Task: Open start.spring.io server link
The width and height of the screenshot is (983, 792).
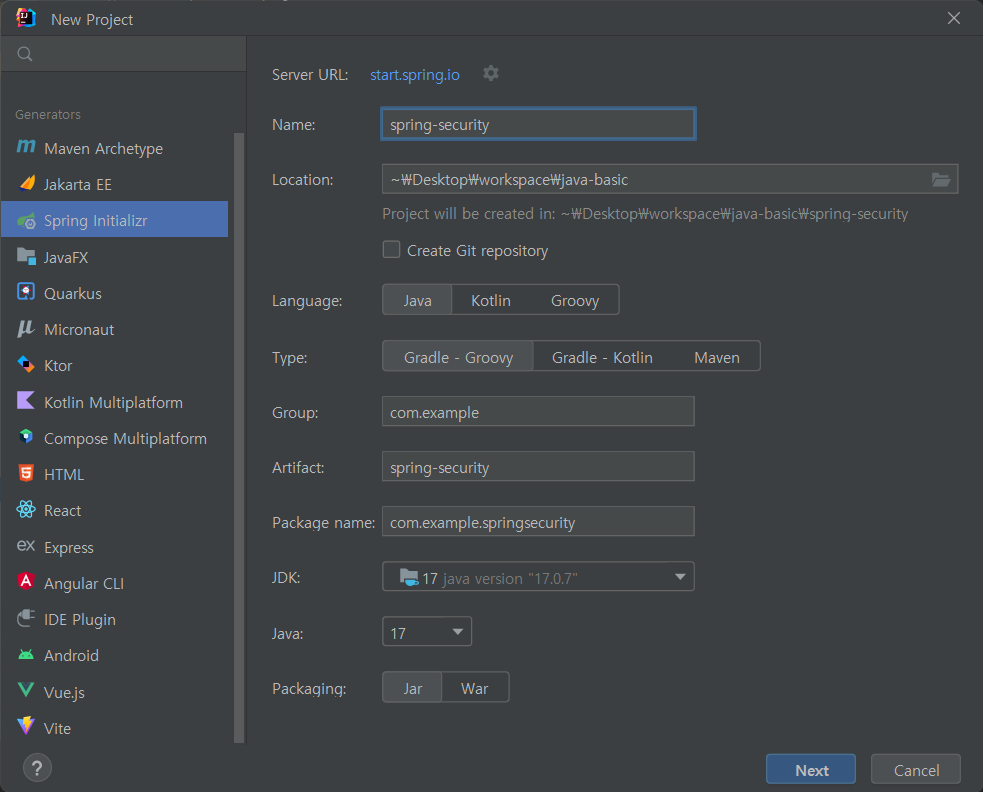Action: coord(414,75)
